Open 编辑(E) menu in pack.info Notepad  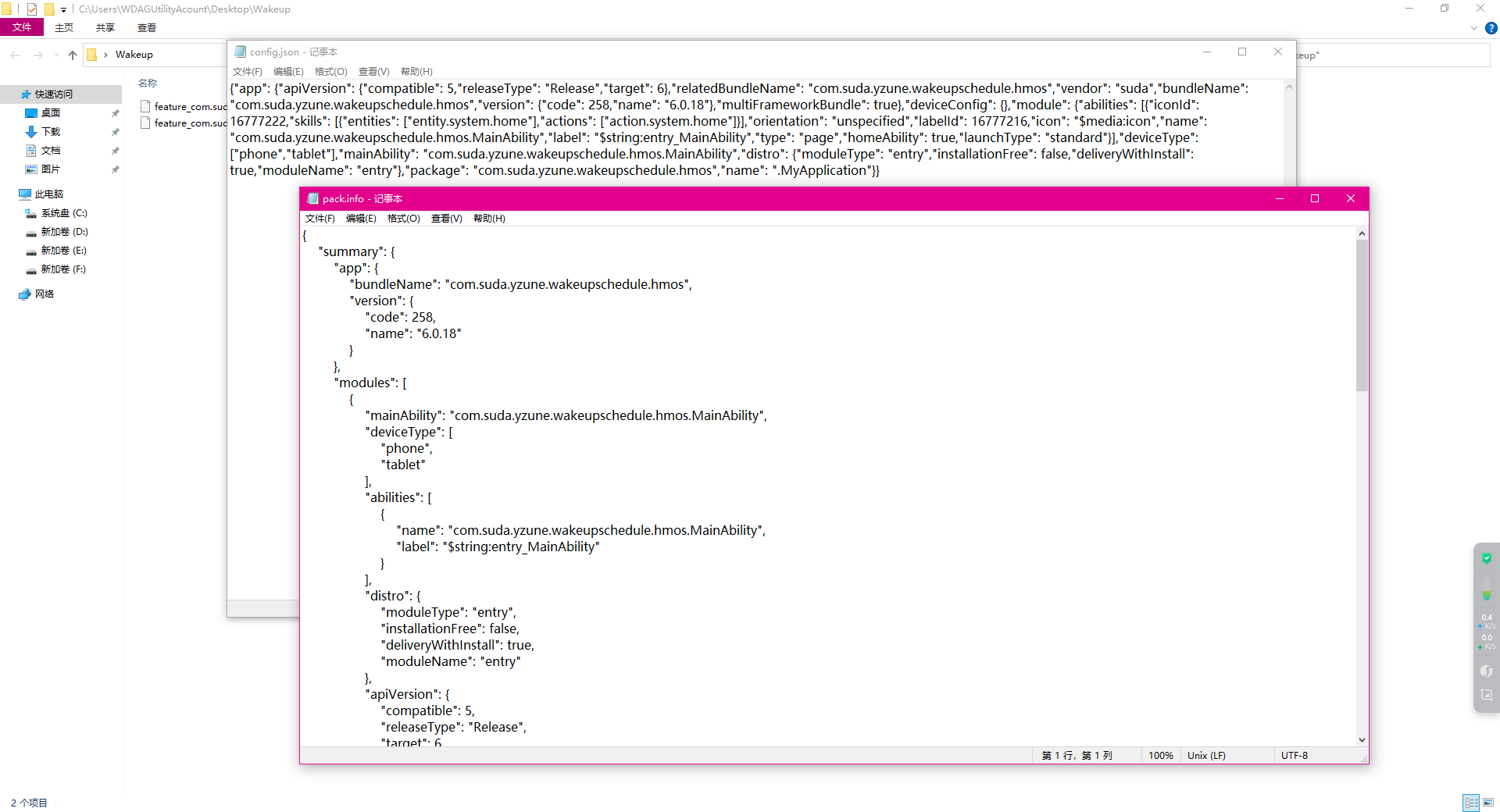[x=361, y=219]
